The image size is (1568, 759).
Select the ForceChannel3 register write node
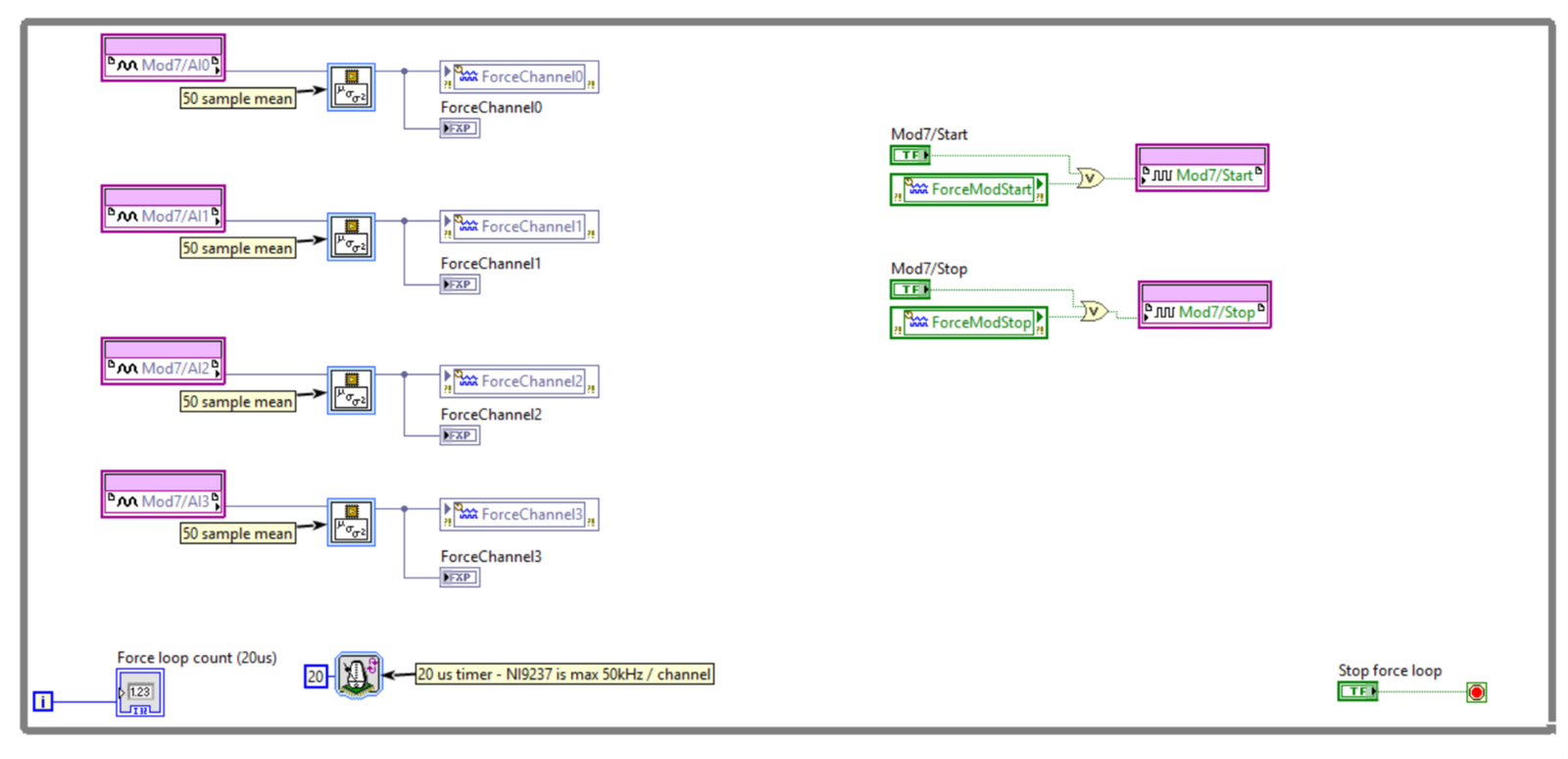519,514
